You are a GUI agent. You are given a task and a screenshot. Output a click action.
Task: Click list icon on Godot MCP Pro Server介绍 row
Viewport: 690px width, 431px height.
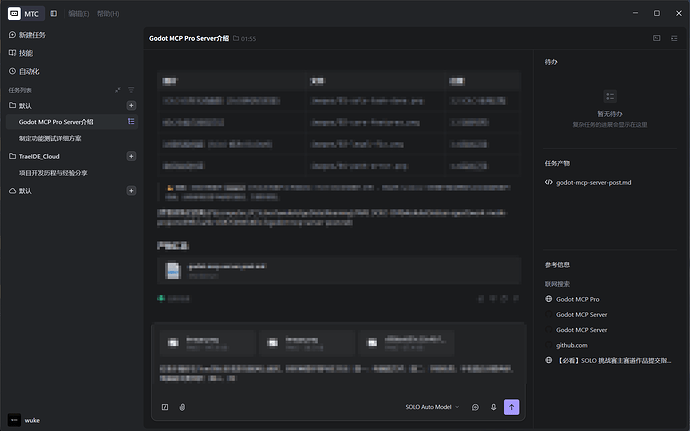click(131, 122)
